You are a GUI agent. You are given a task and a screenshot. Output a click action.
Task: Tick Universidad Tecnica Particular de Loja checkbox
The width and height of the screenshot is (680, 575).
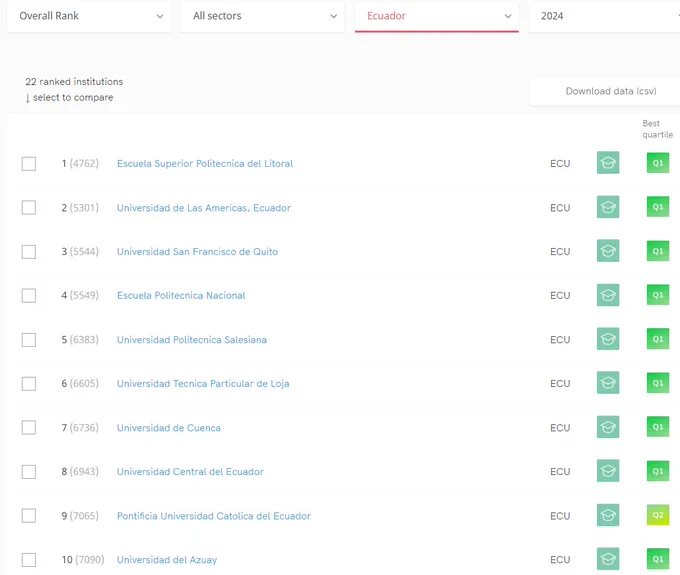(x=29, y=384)
